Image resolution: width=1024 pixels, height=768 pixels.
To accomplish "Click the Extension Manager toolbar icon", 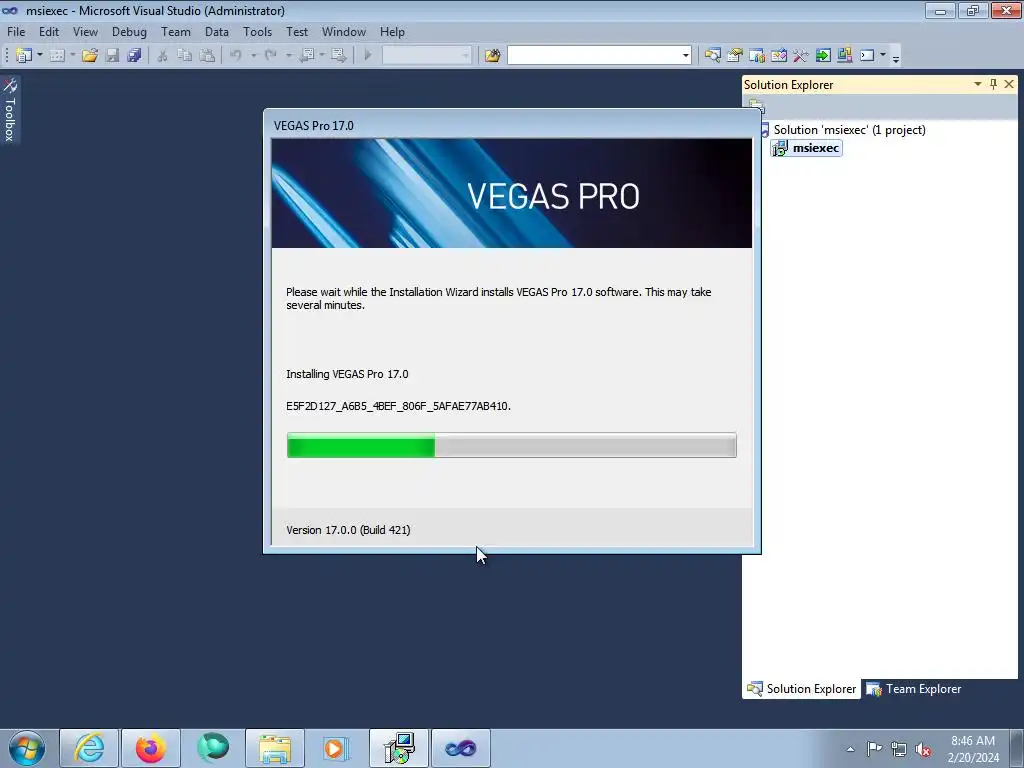I will pyautogui.click(x=844, y=56).
